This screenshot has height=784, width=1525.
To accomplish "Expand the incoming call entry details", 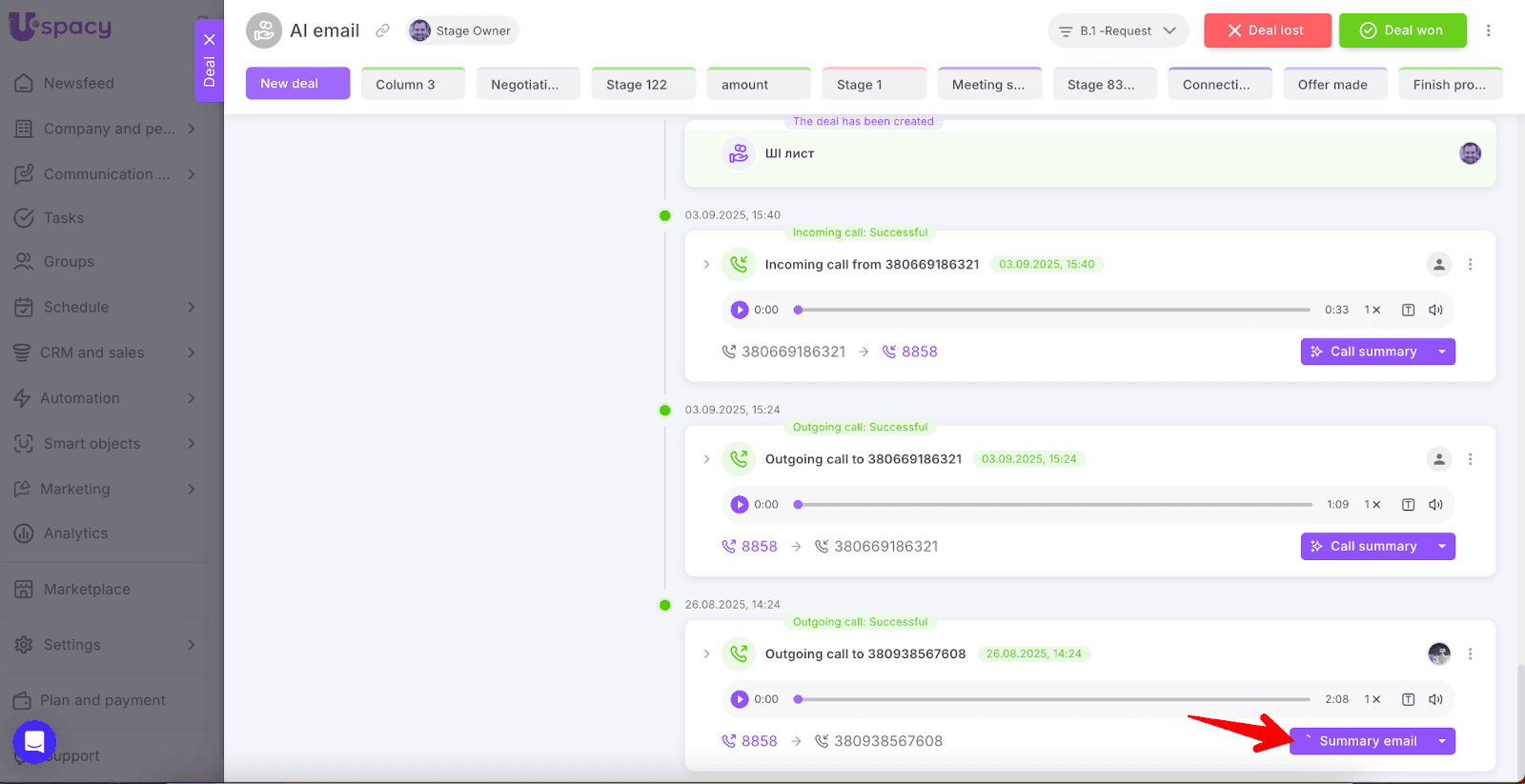I will pyautogui.click(x=706, y=265).
